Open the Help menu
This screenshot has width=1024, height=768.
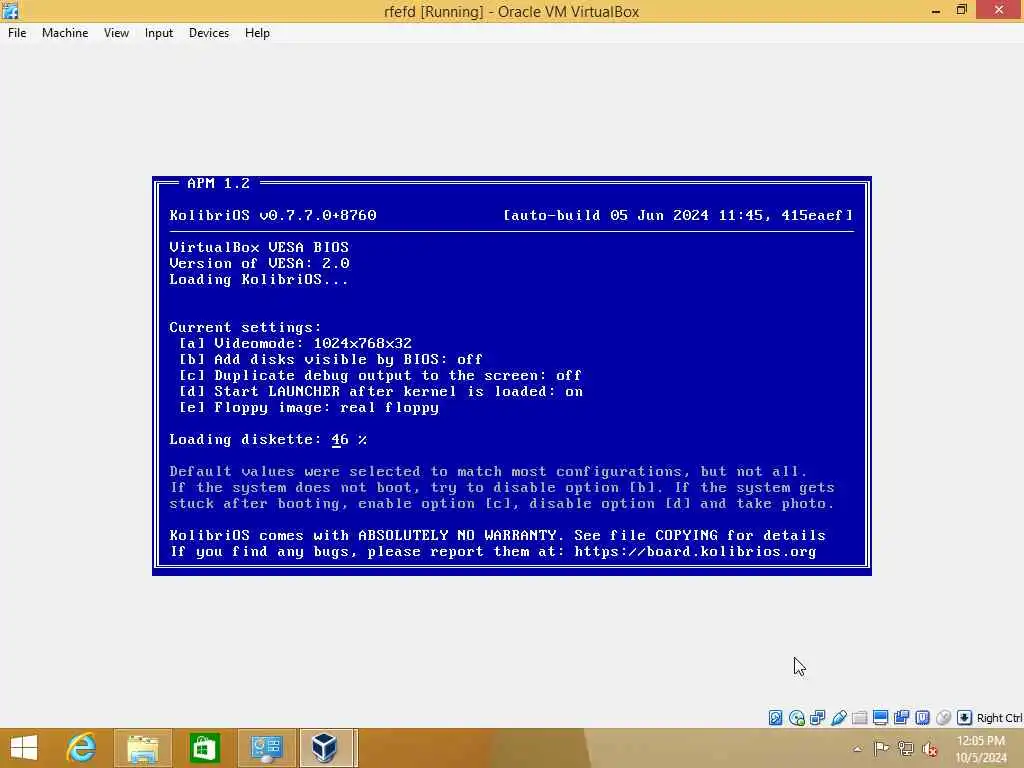point(257,33)
